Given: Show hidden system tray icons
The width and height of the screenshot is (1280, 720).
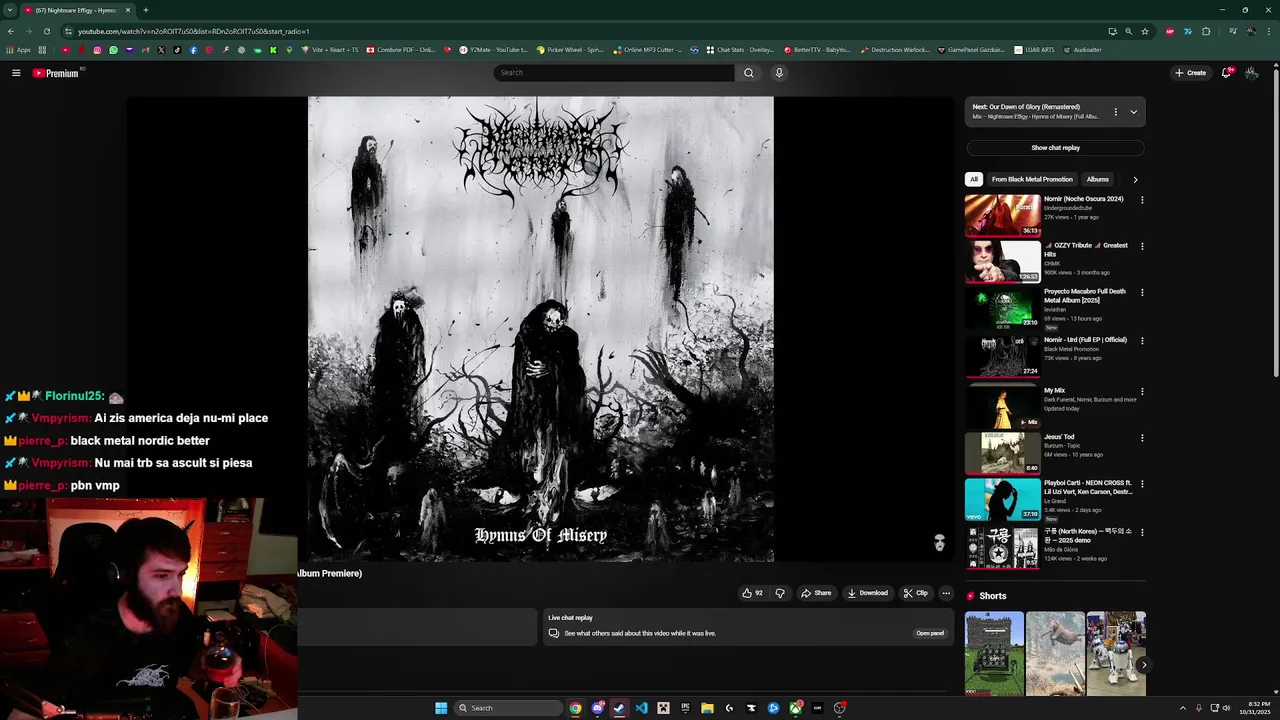Looking at the screenshot, I should tap(1183, 708).
